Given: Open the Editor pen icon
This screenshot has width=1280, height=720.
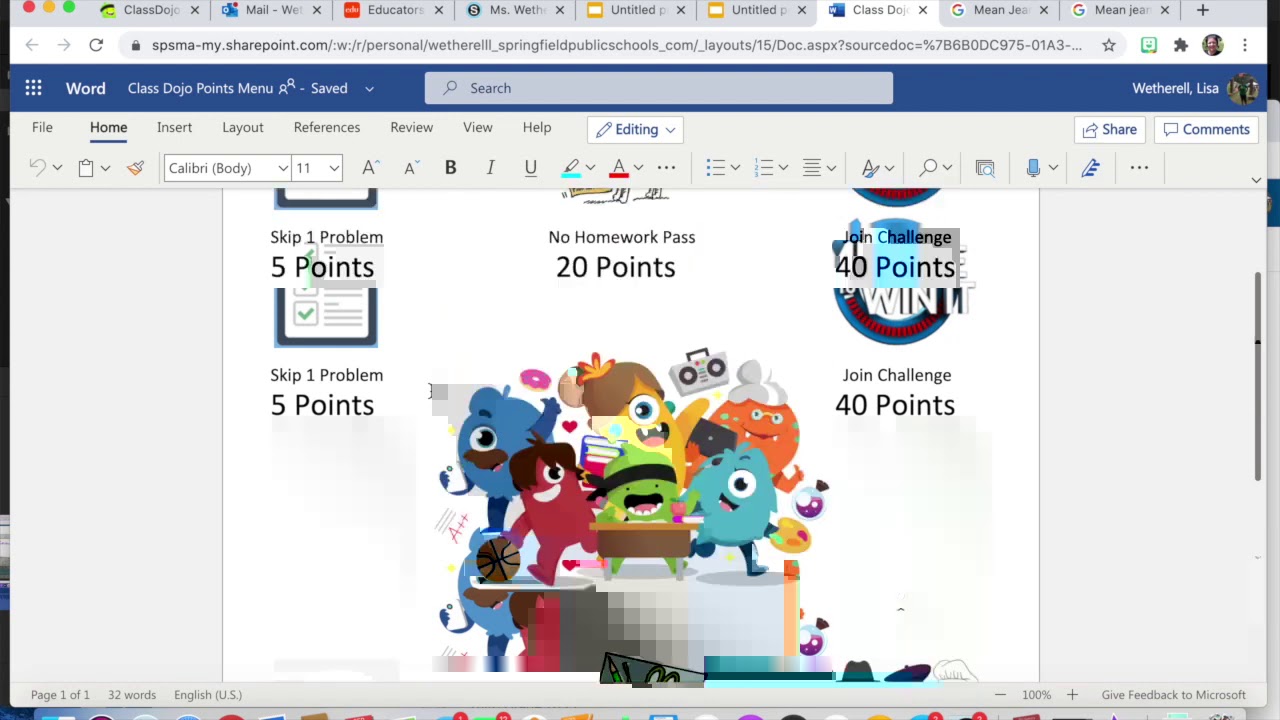Looking at the screenshot, I should point(1090,168).
